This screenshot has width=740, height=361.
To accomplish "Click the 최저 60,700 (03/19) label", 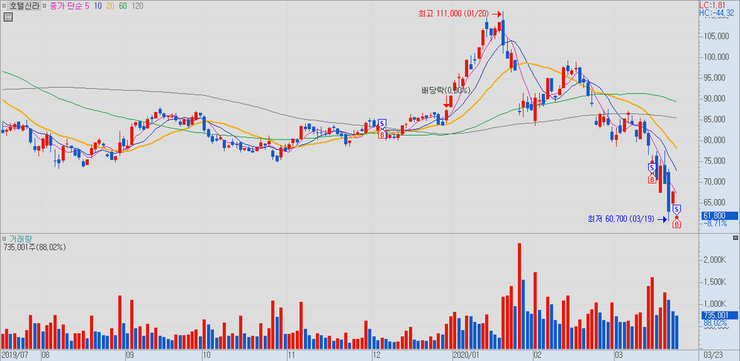I will [622, 219].
